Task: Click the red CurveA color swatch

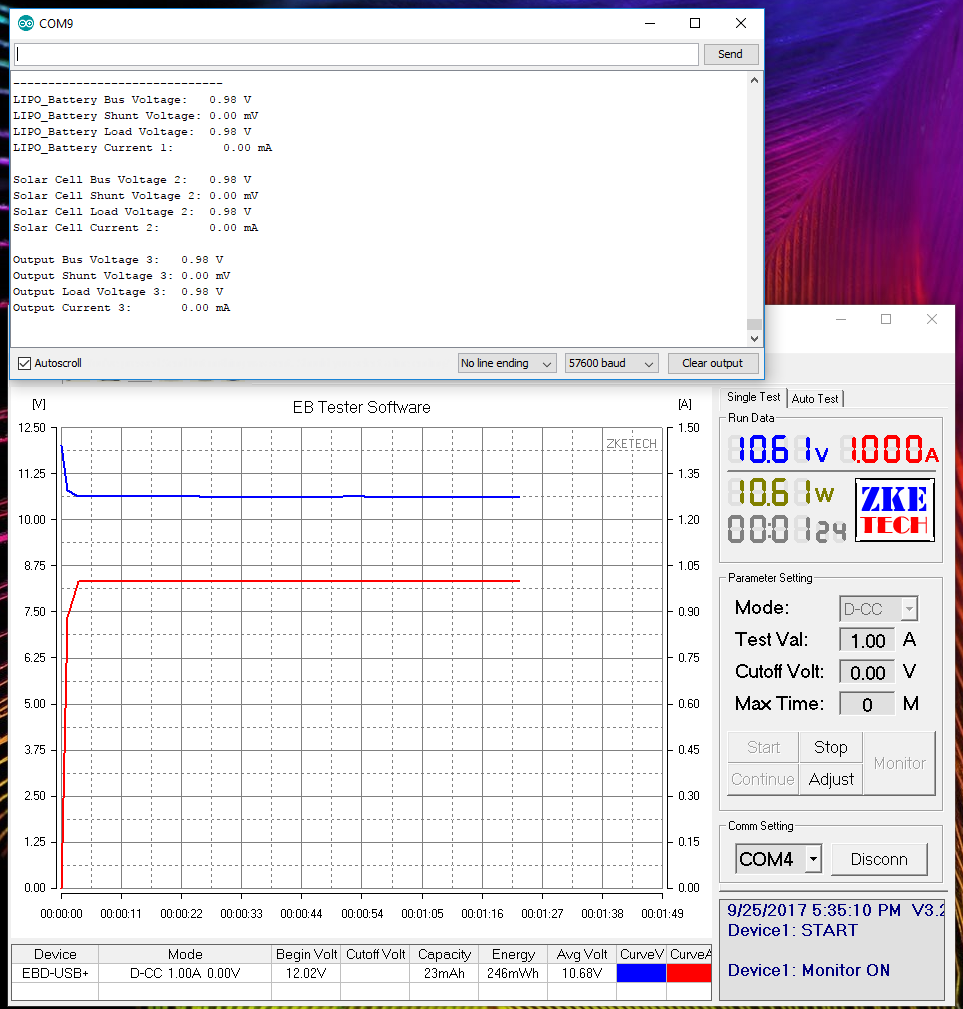Action: (689, 973)
